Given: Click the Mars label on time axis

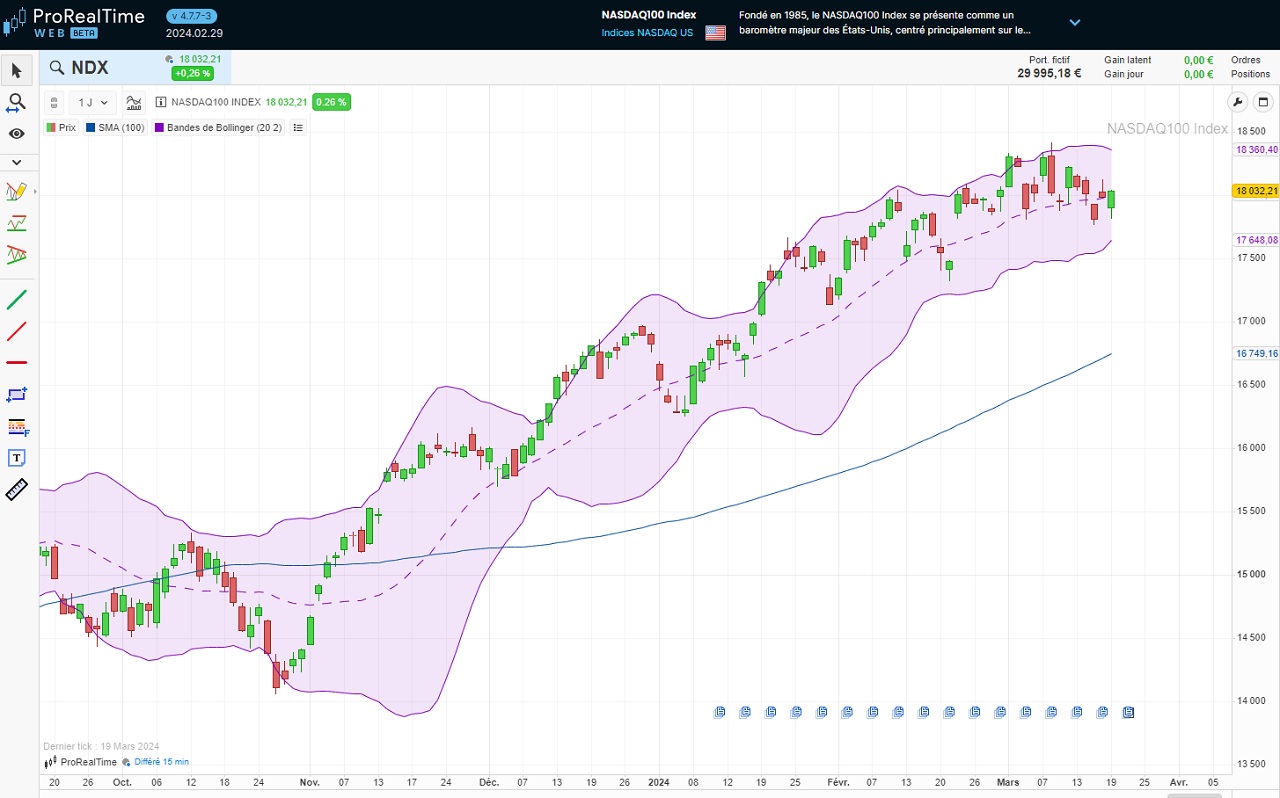Looking at the screenshot, I should [x=1008, y=782].
